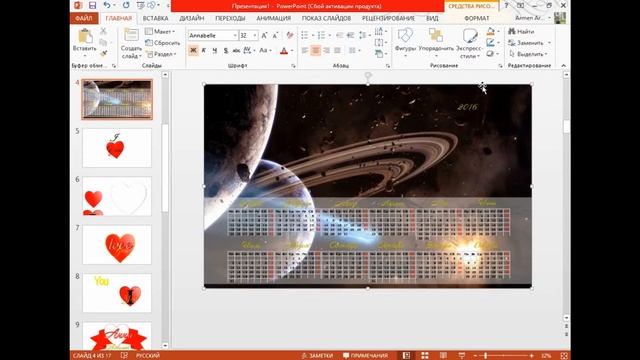The height and width of the screenshot is (360, 640).
Task: Apply shape outline with the pen icon
Action: pyautogui.click(x=490, y=42)
